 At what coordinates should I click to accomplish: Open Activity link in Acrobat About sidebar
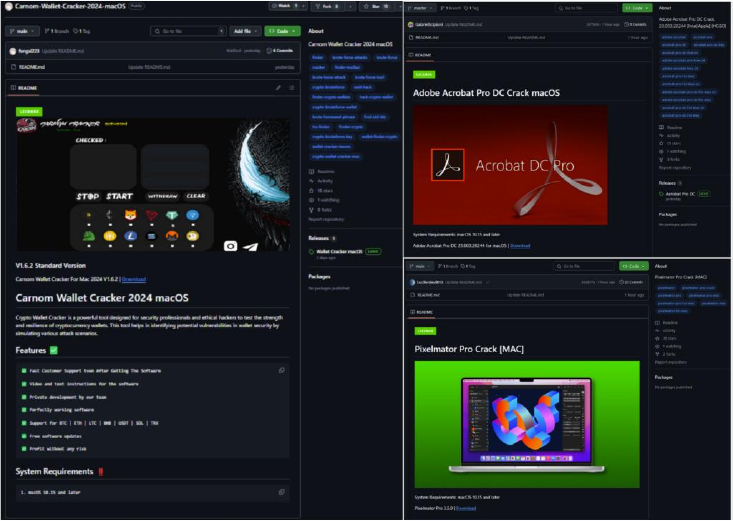(669, 135)
